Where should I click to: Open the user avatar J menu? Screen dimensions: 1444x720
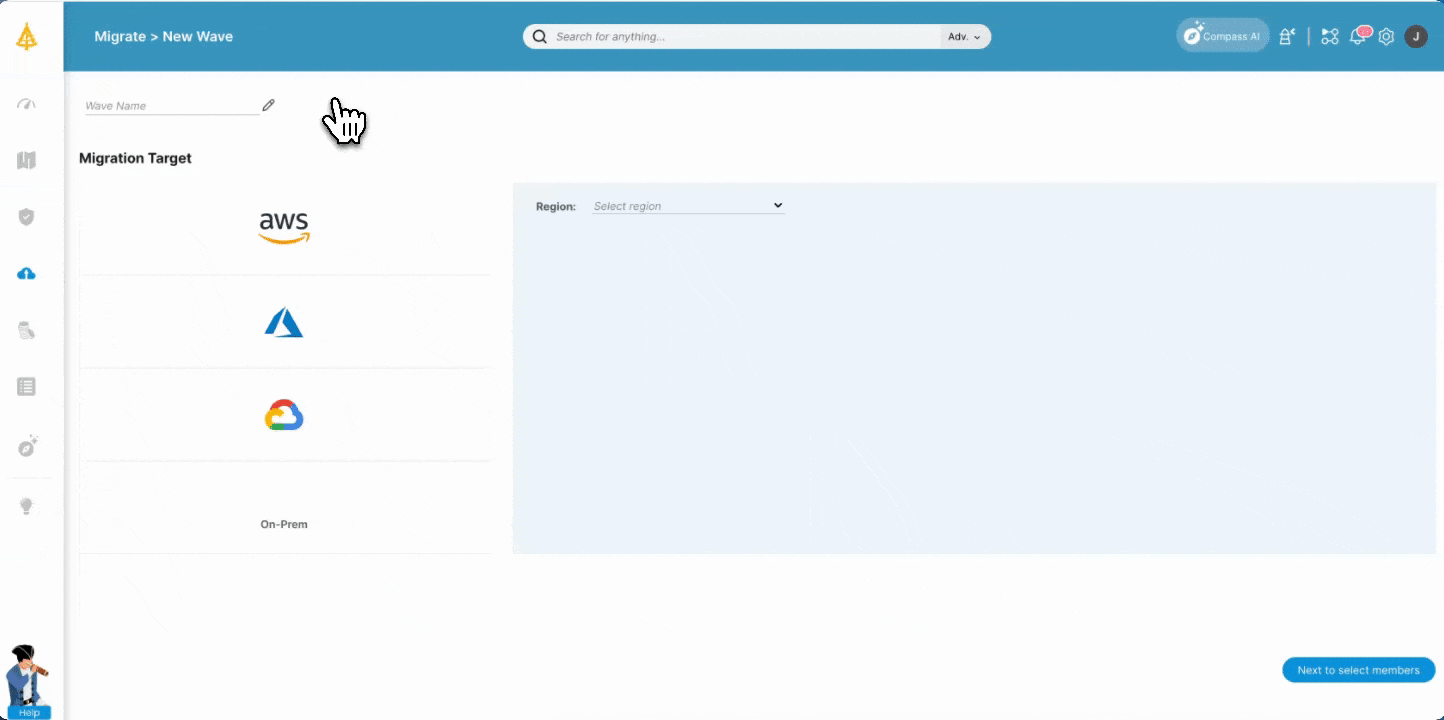(1415, 37)
